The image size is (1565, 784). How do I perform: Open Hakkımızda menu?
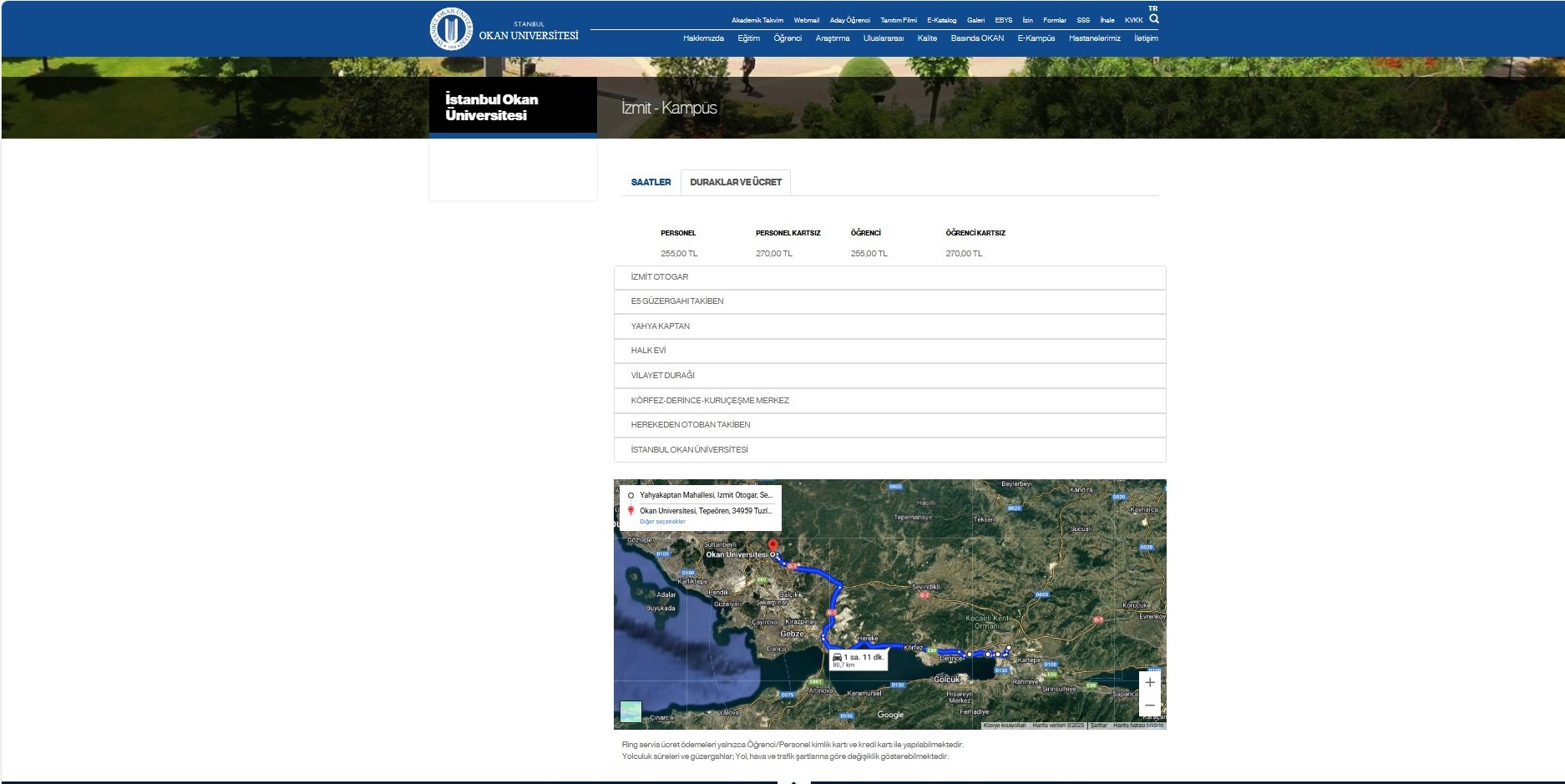[703, 38]
